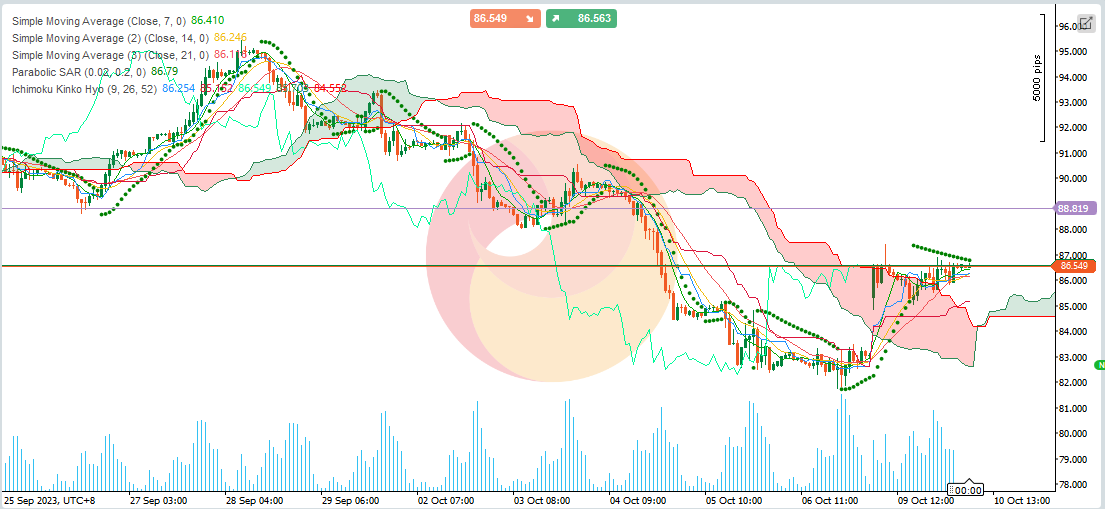Click the 25 Sep 2023, UTC+8 timezone label
1105x509 pixels.
(x=50, y=499)
